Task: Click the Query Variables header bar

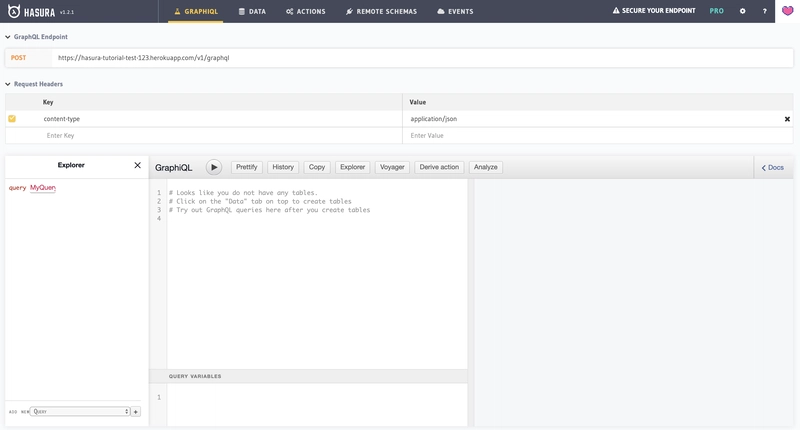Action: coord(308,376)
